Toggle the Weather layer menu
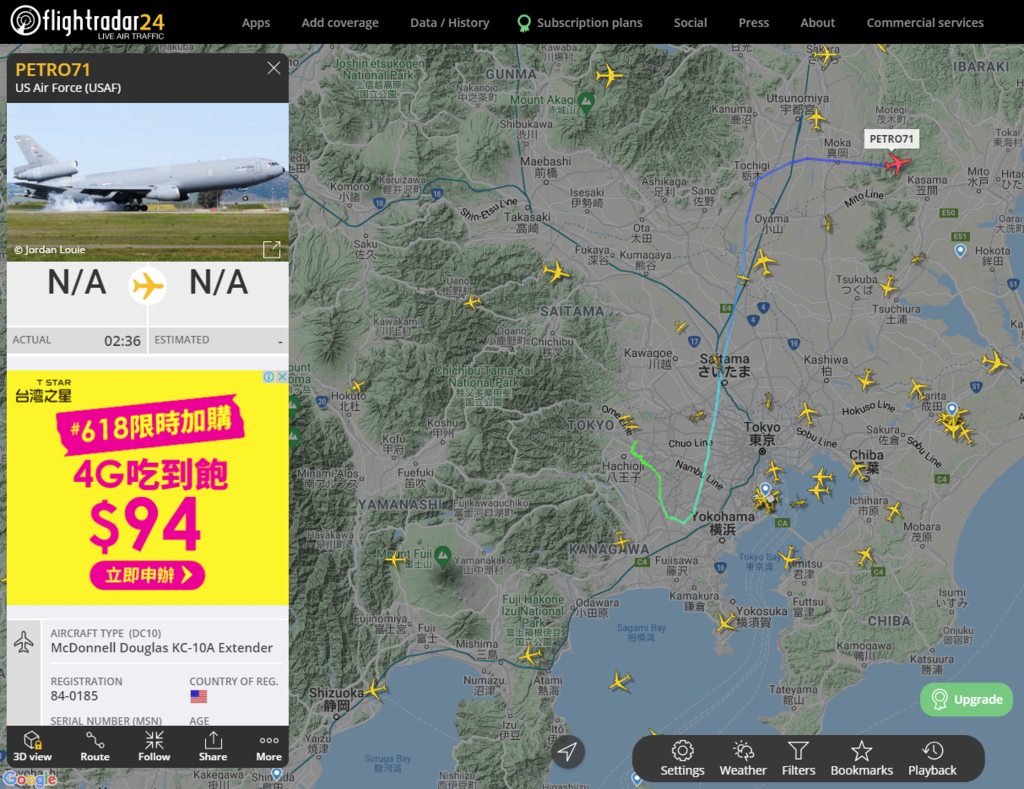Screen dimensions: 1024x789 click(x=743, y=758)
